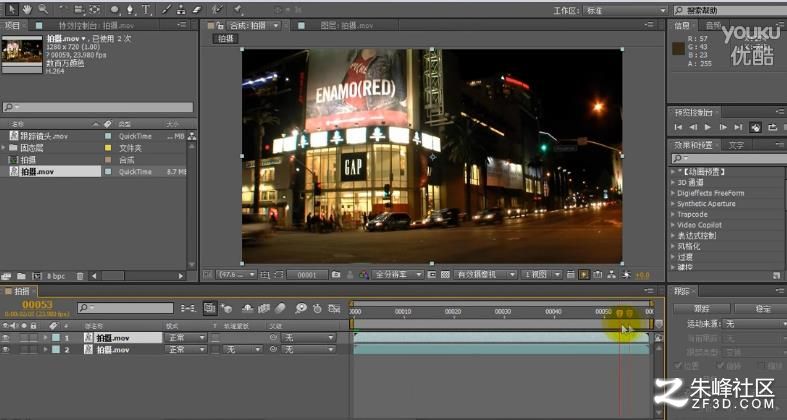Hide layer 1 拍摄.mov with eye toggle
The image size is (787, 420).
6,338
